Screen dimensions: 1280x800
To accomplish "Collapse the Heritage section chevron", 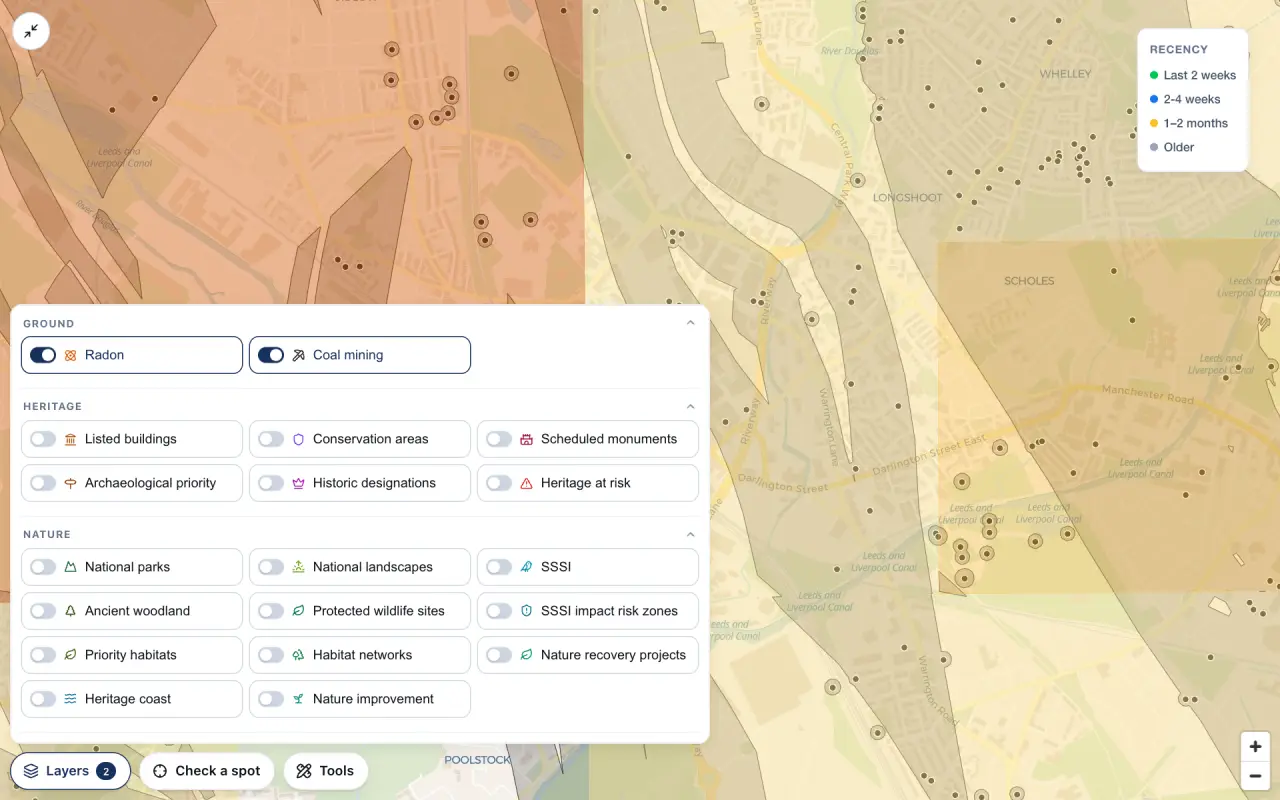I will coord(690,407).
